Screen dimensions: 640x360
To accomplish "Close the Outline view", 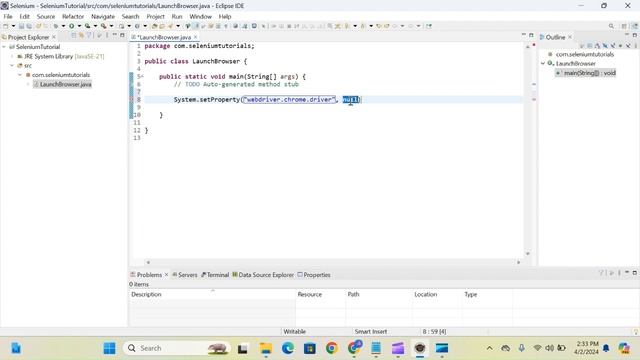I will tap(570, 37).
